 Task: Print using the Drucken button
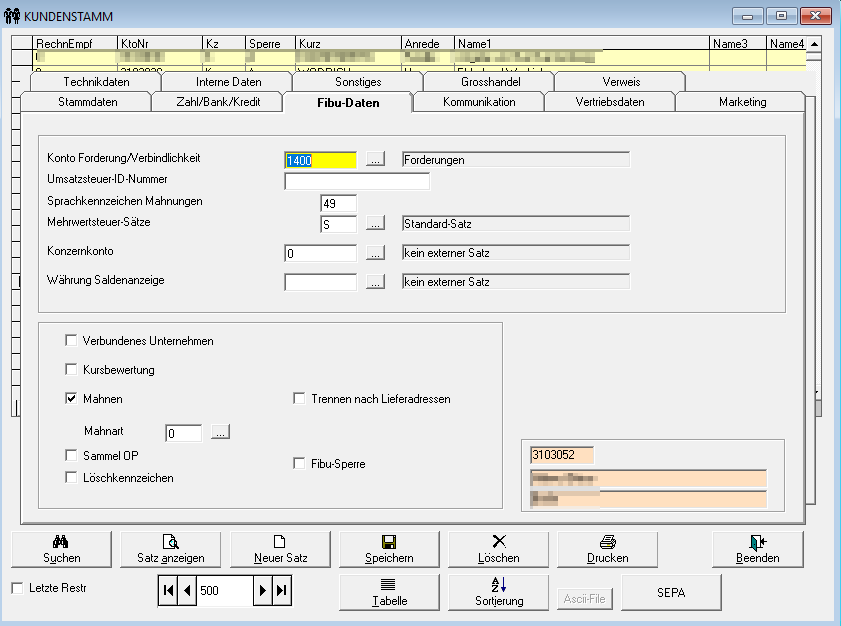click(x=607, y=549)
